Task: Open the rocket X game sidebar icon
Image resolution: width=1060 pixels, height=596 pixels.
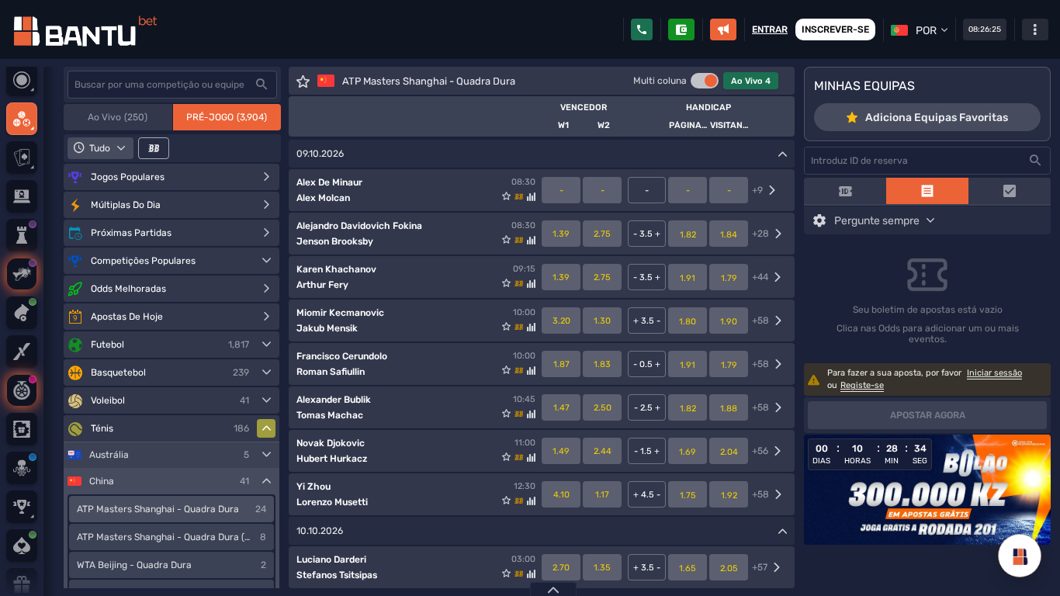Action: 22,351
